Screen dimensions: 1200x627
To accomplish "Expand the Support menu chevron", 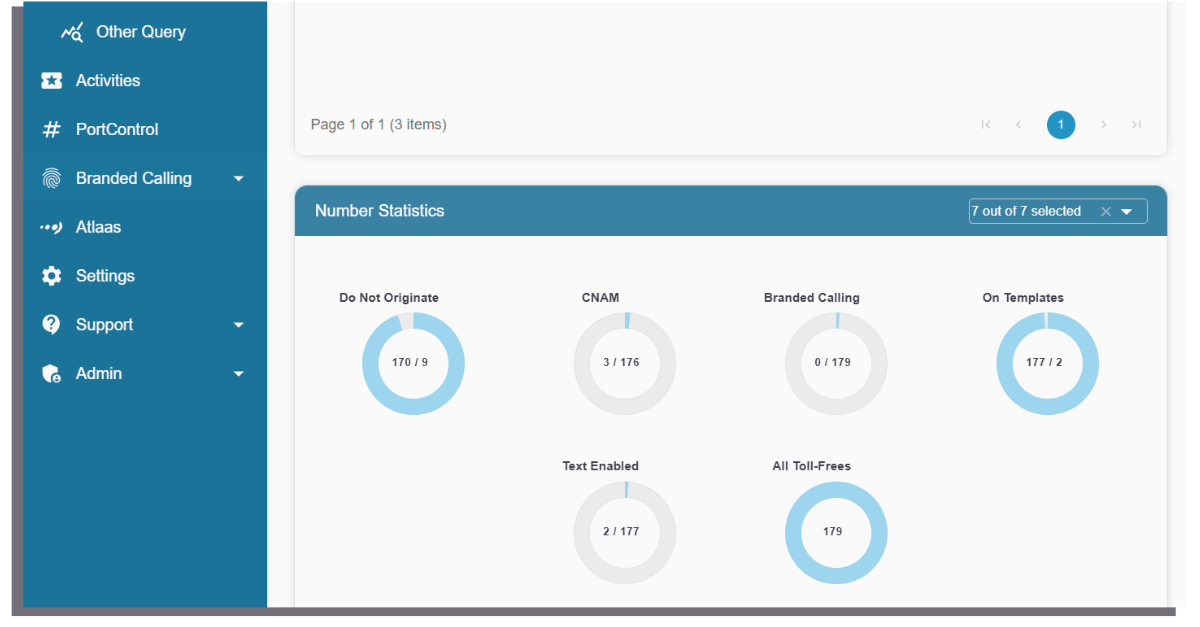I will (239, 324).
